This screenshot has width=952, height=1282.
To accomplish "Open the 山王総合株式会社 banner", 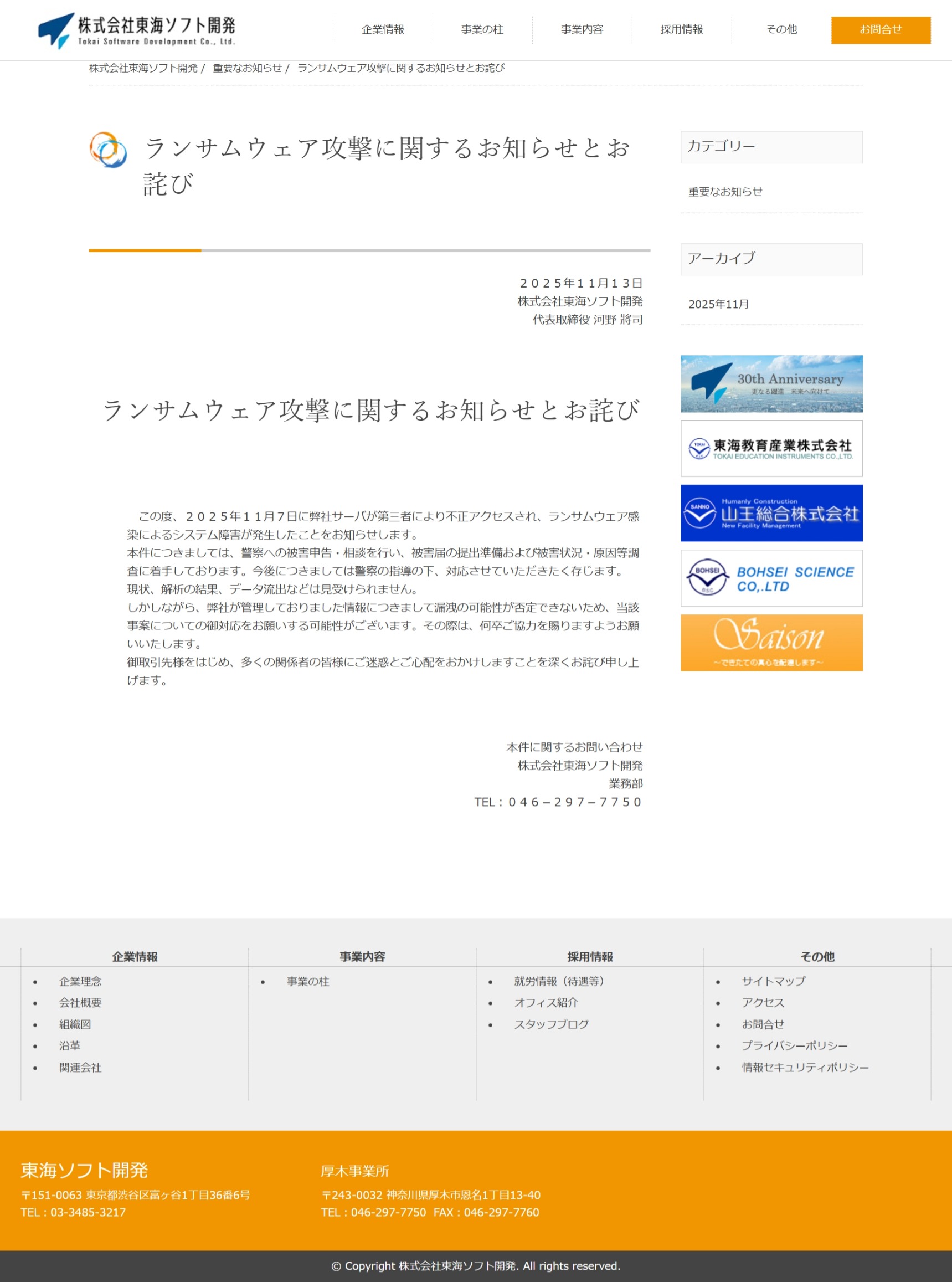I will point(771,512).
